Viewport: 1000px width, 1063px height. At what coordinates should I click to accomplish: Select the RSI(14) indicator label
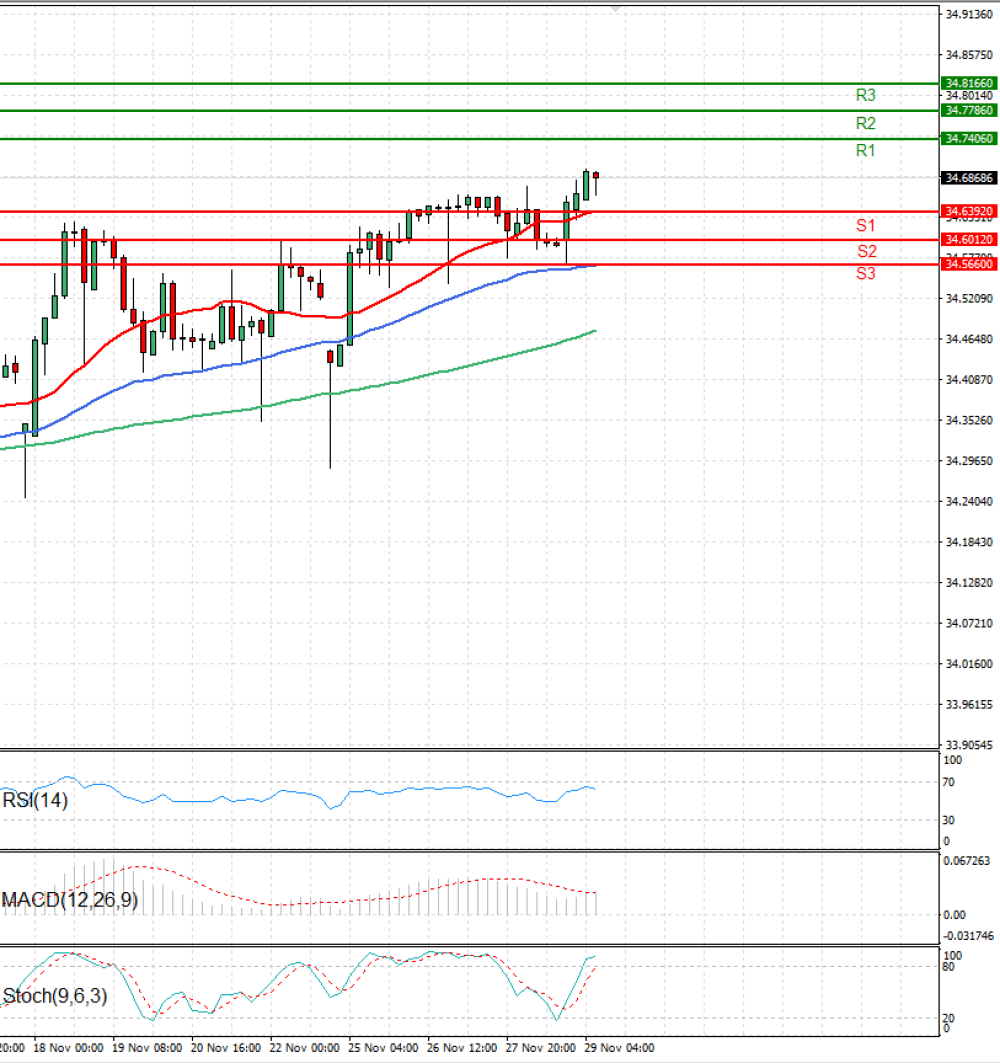[35, 801]
